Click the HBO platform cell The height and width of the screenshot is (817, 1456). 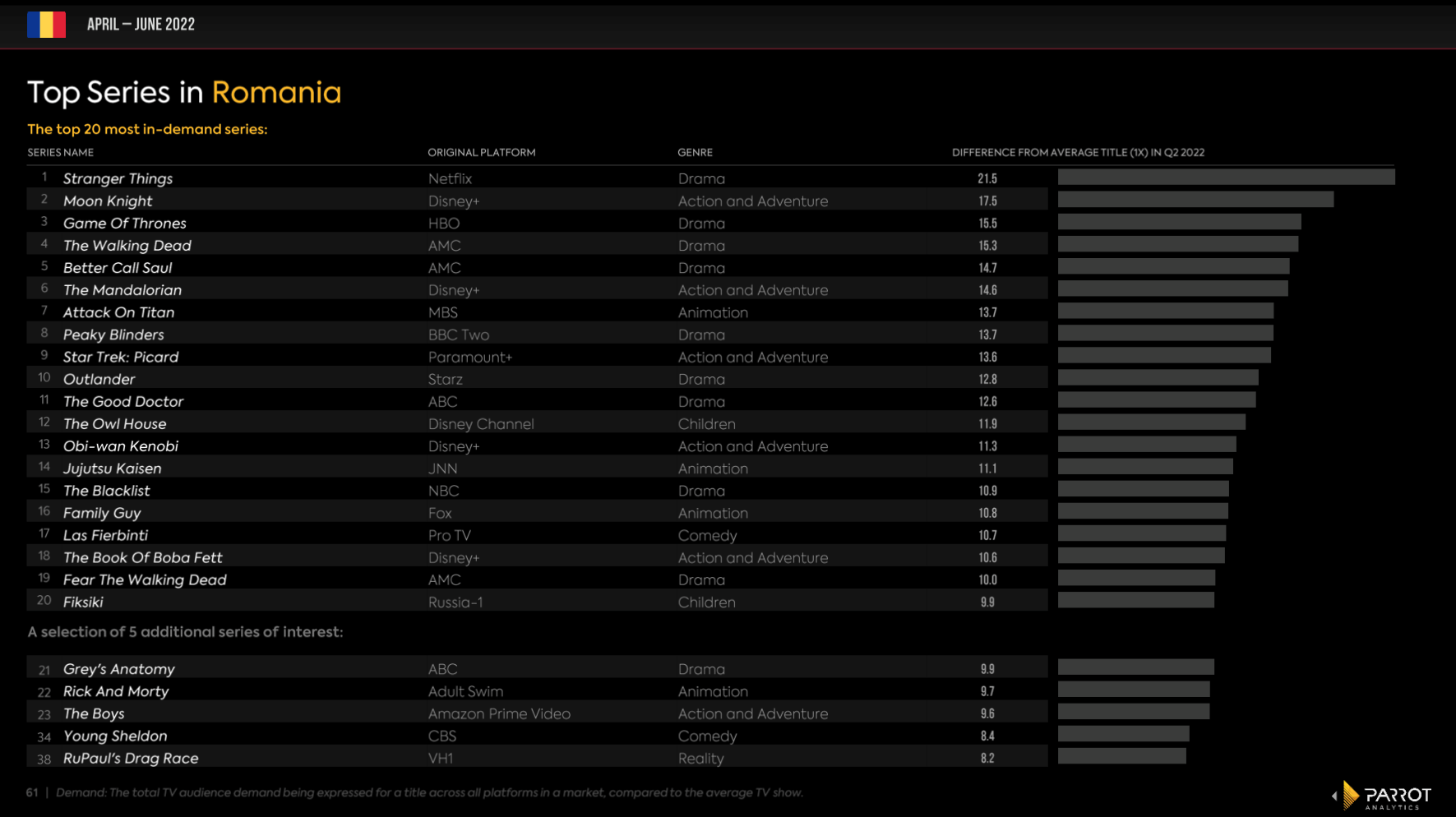coord(444,223)
